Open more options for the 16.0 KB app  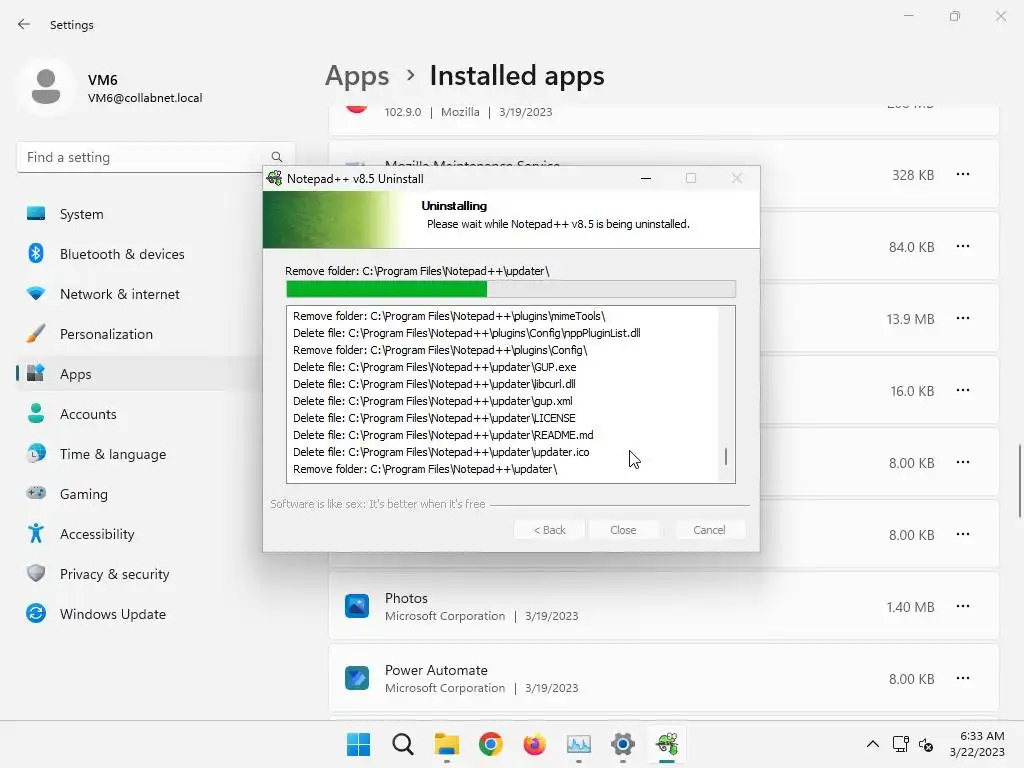[963, 390]
